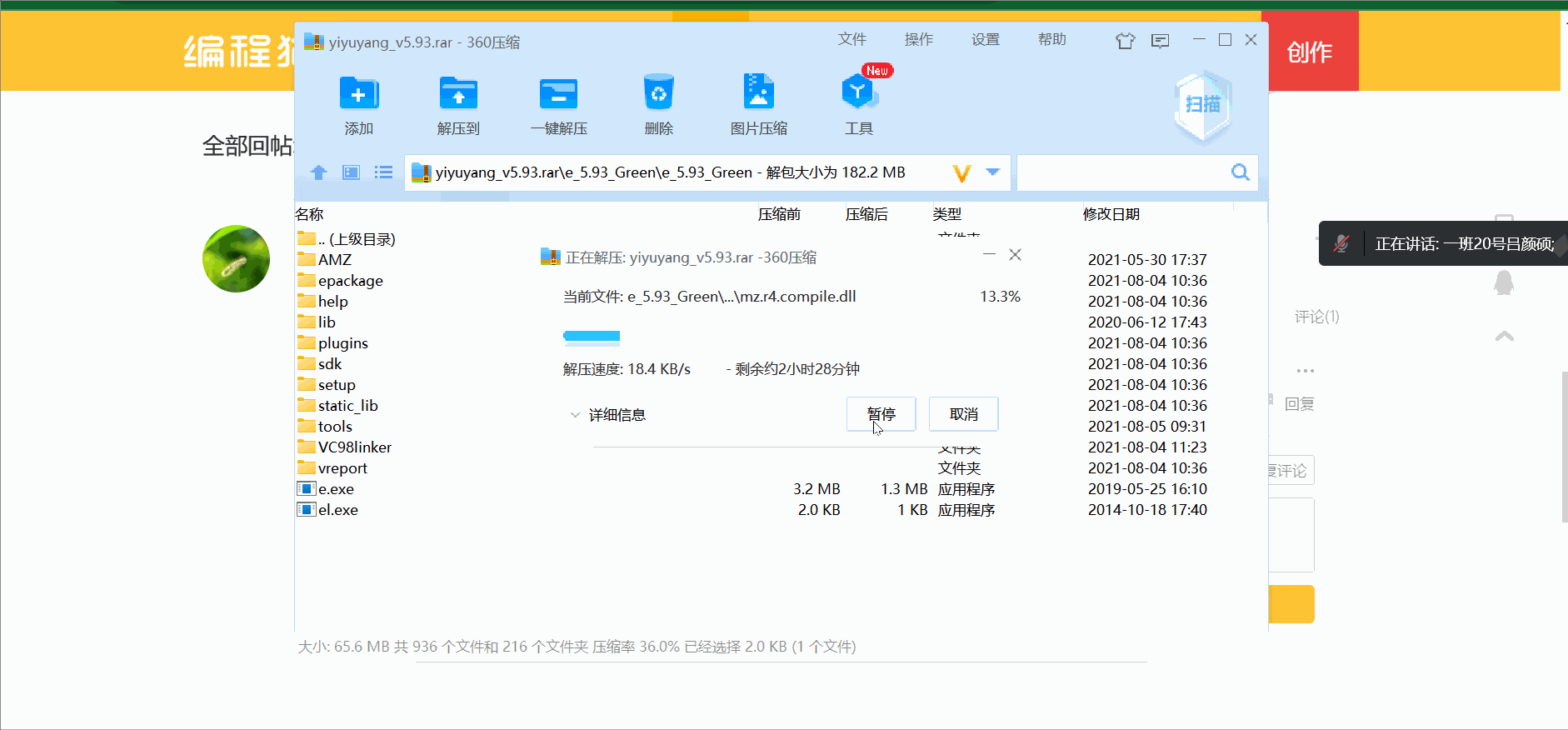Select the el.exe file icon
Viewport: 1568px width, 730px height.
[307, 509]
